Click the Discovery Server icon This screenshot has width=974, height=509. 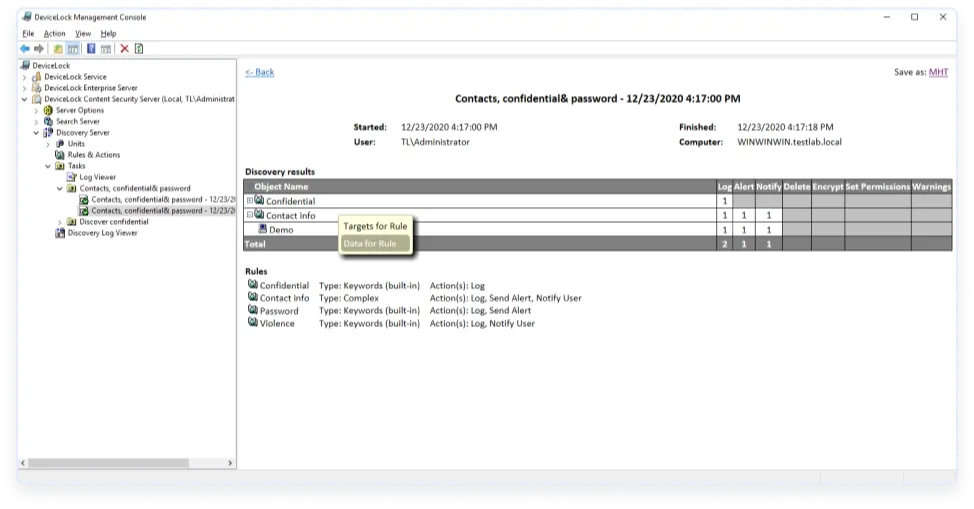point(48,132)
